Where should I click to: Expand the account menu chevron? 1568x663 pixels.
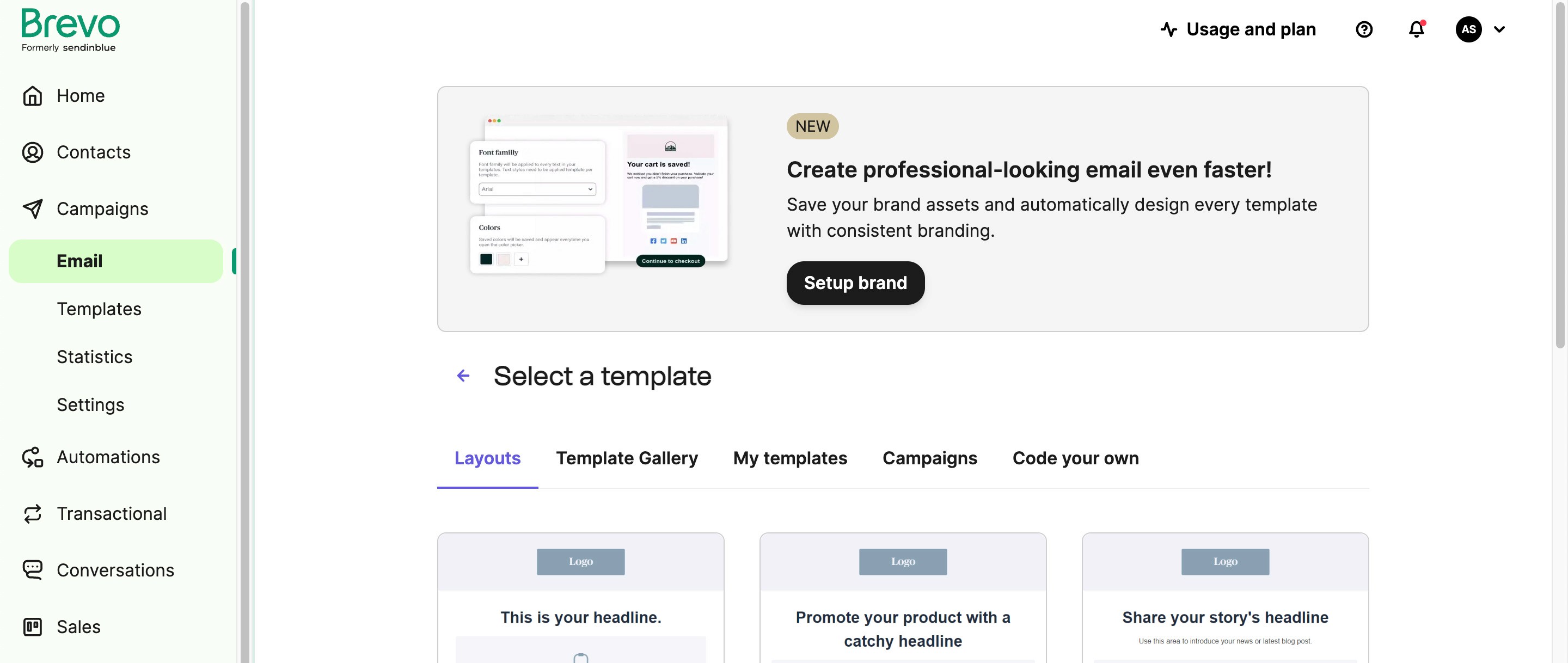(x=1500, y=29)
